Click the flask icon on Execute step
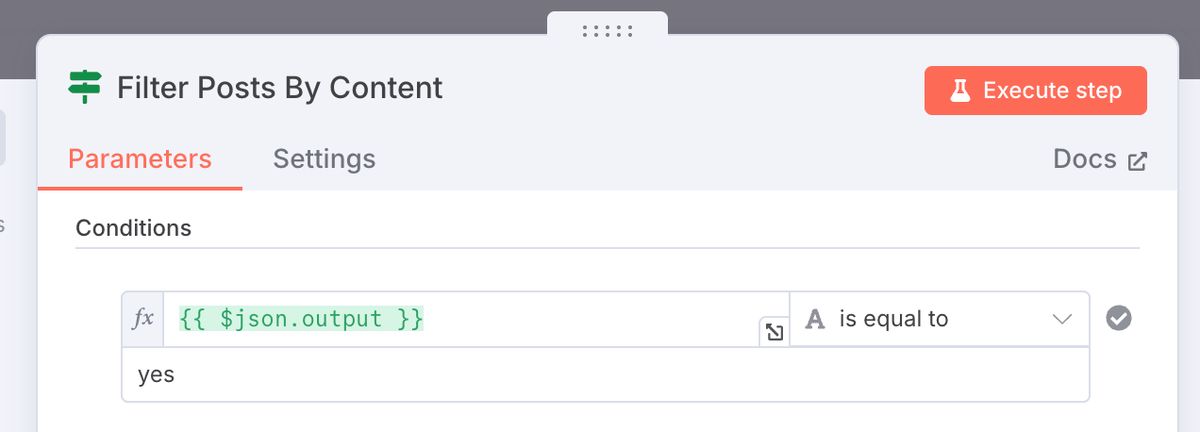Screen dimensions: 1200x432 (960, 91)
